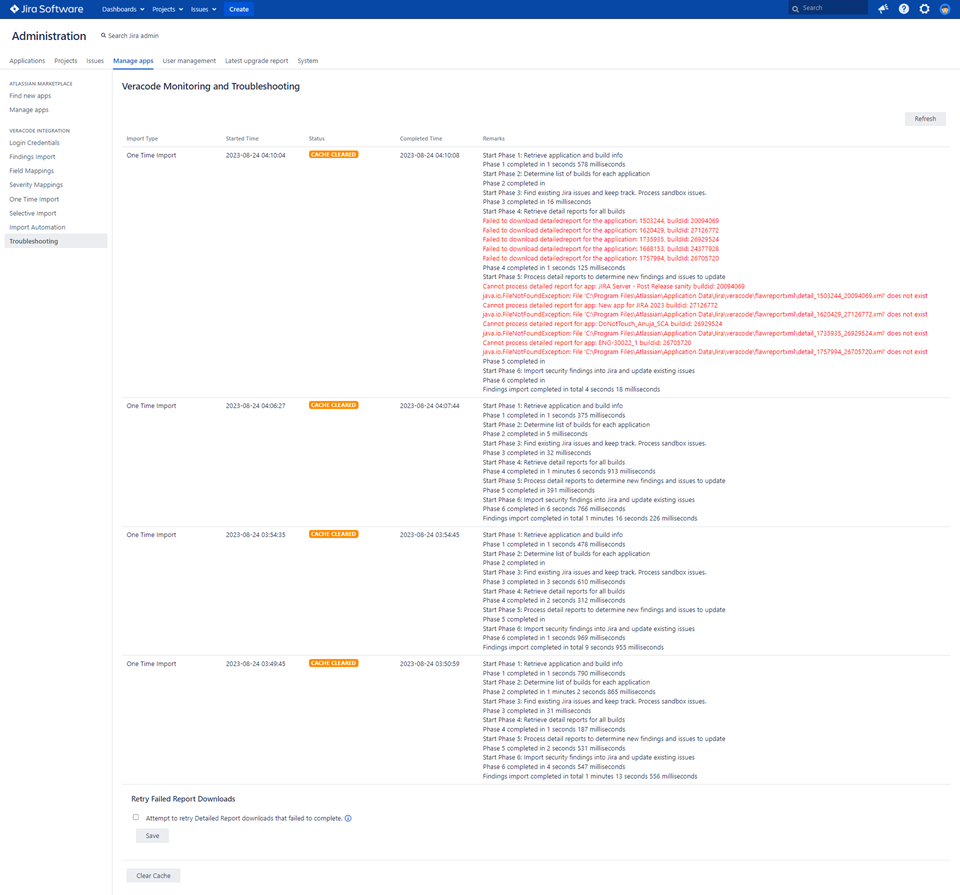Open Severity Mappings in sidebar

[x=36, y=185]
